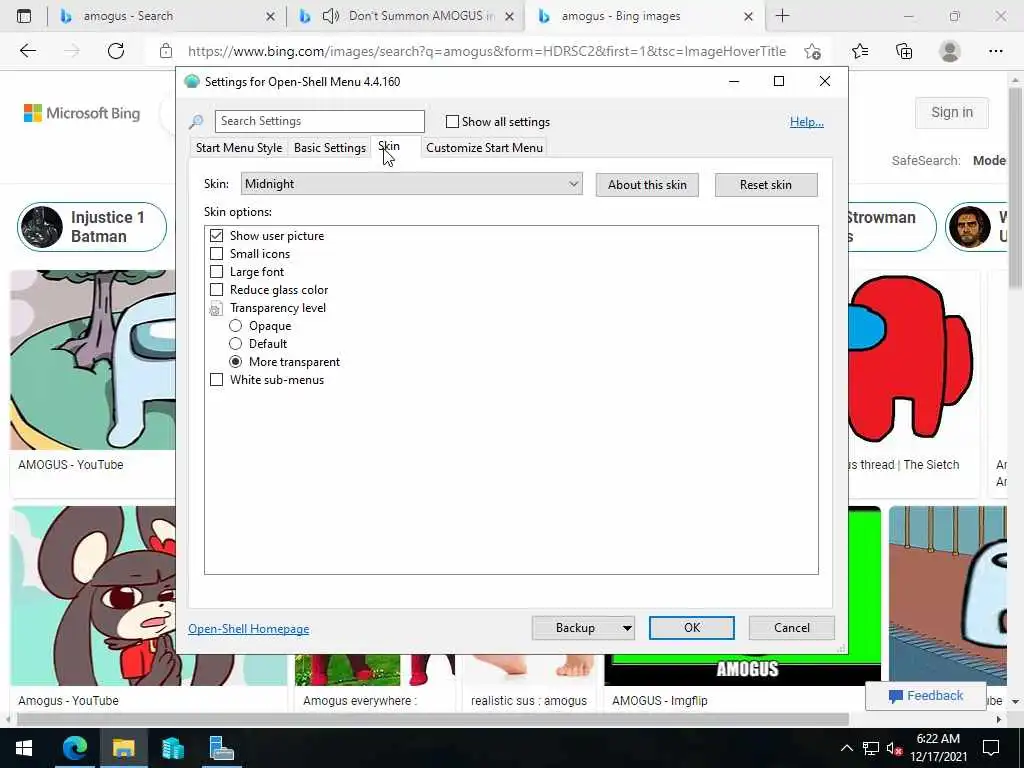
Task: Open Edge Settings and more ellipsis
Action: (995, 51)
